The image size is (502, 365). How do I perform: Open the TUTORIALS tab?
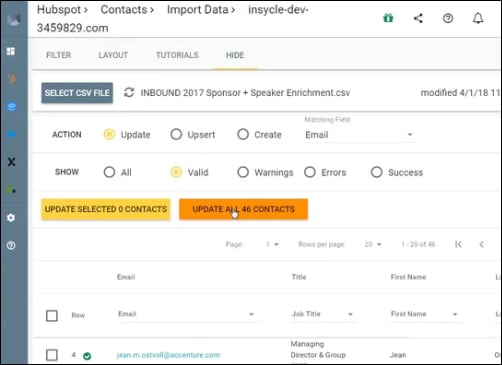[177, 55]
